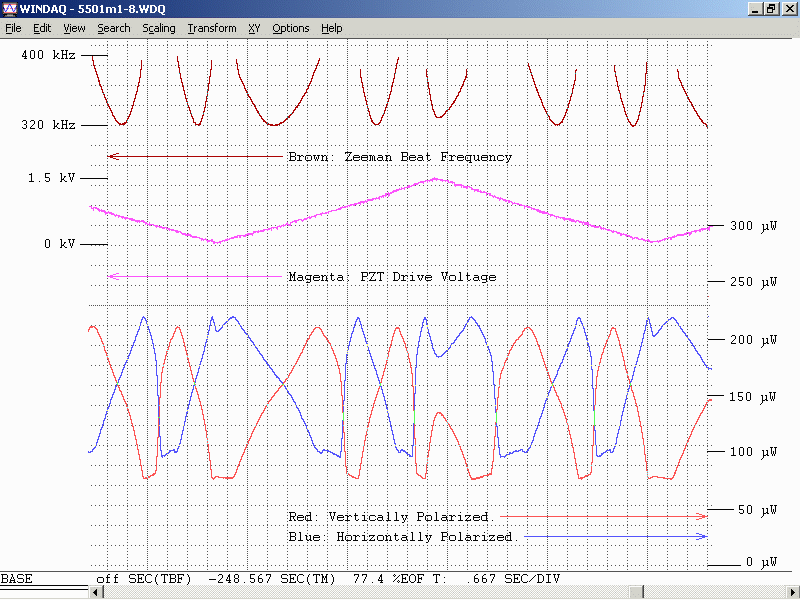This screenshot has width=800, height=600.
Task: Open the View menu
Action: click(74, 28)
